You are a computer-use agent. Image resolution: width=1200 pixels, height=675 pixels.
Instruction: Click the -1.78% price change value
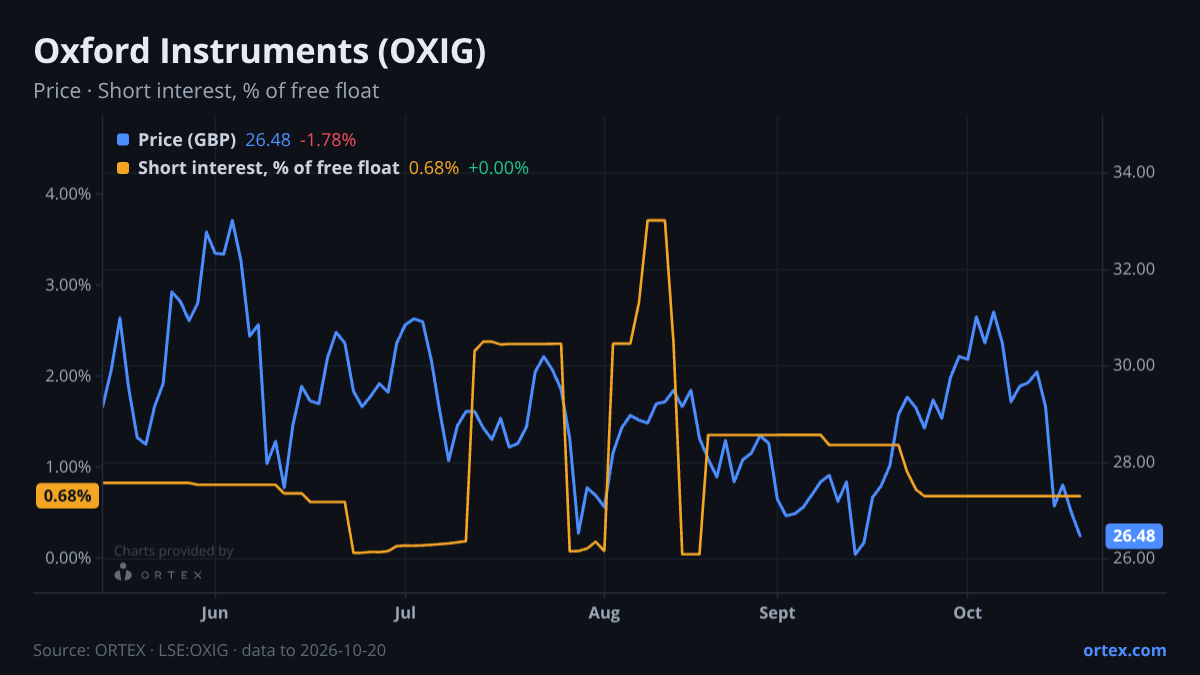pyautogui.click(x=327, y=139)
